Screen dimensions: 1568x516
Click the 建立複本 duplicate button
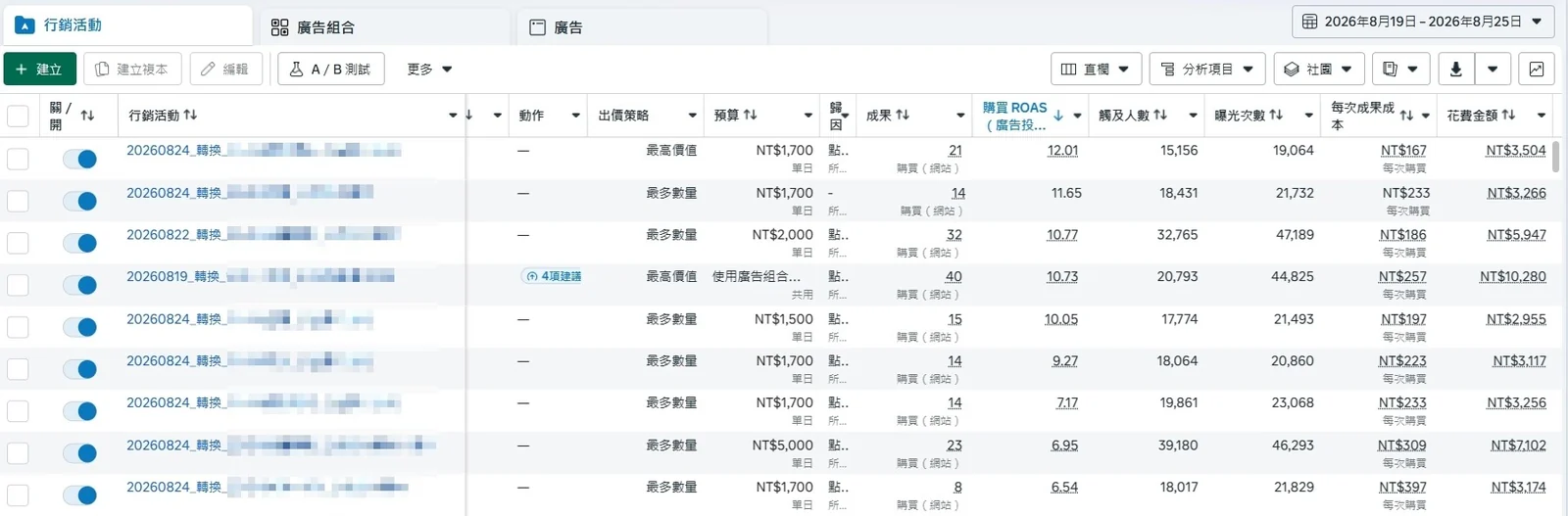pos(132,70)
